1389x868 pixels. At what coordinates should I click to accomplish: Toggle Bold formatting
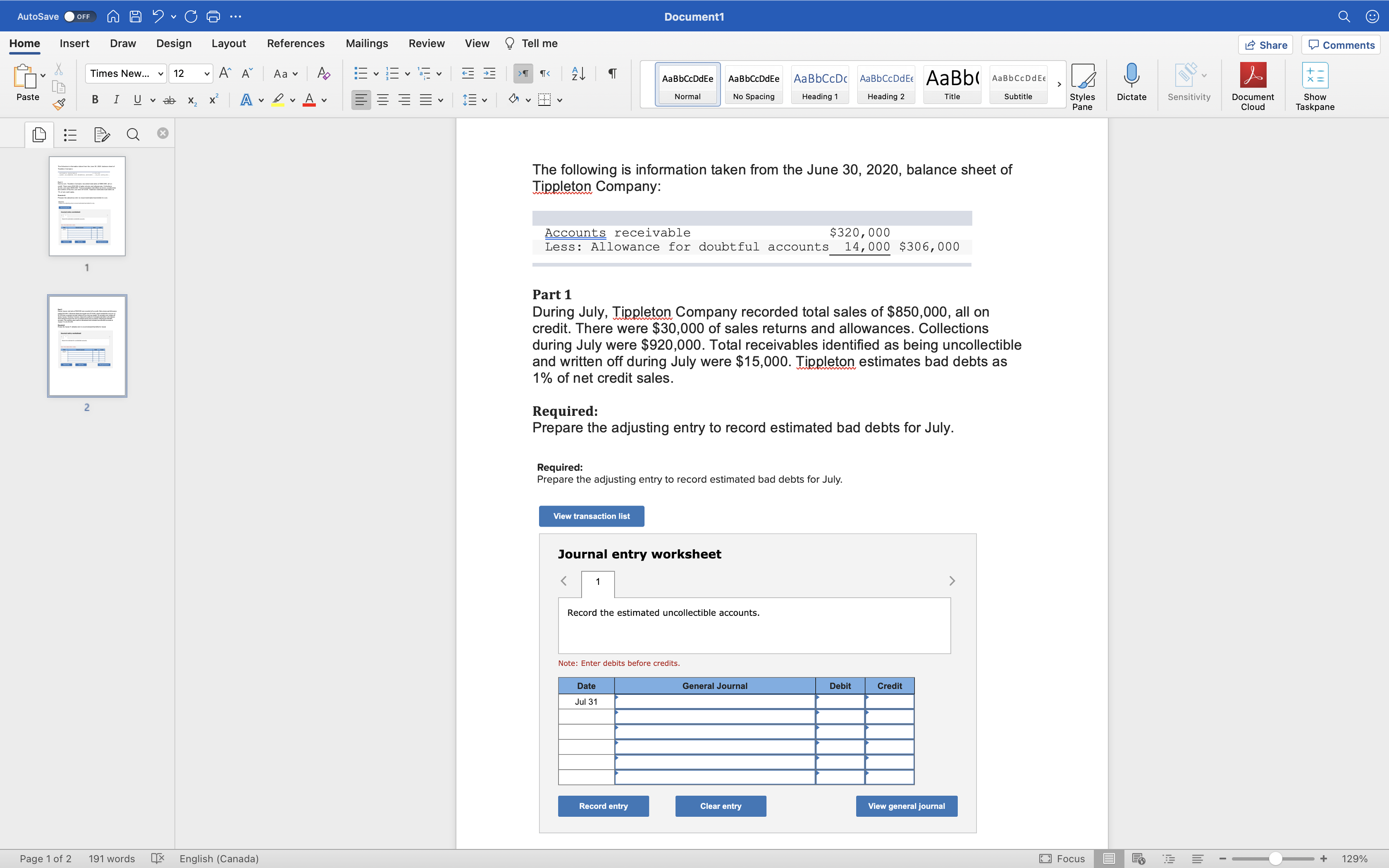[x=95, y=100]
